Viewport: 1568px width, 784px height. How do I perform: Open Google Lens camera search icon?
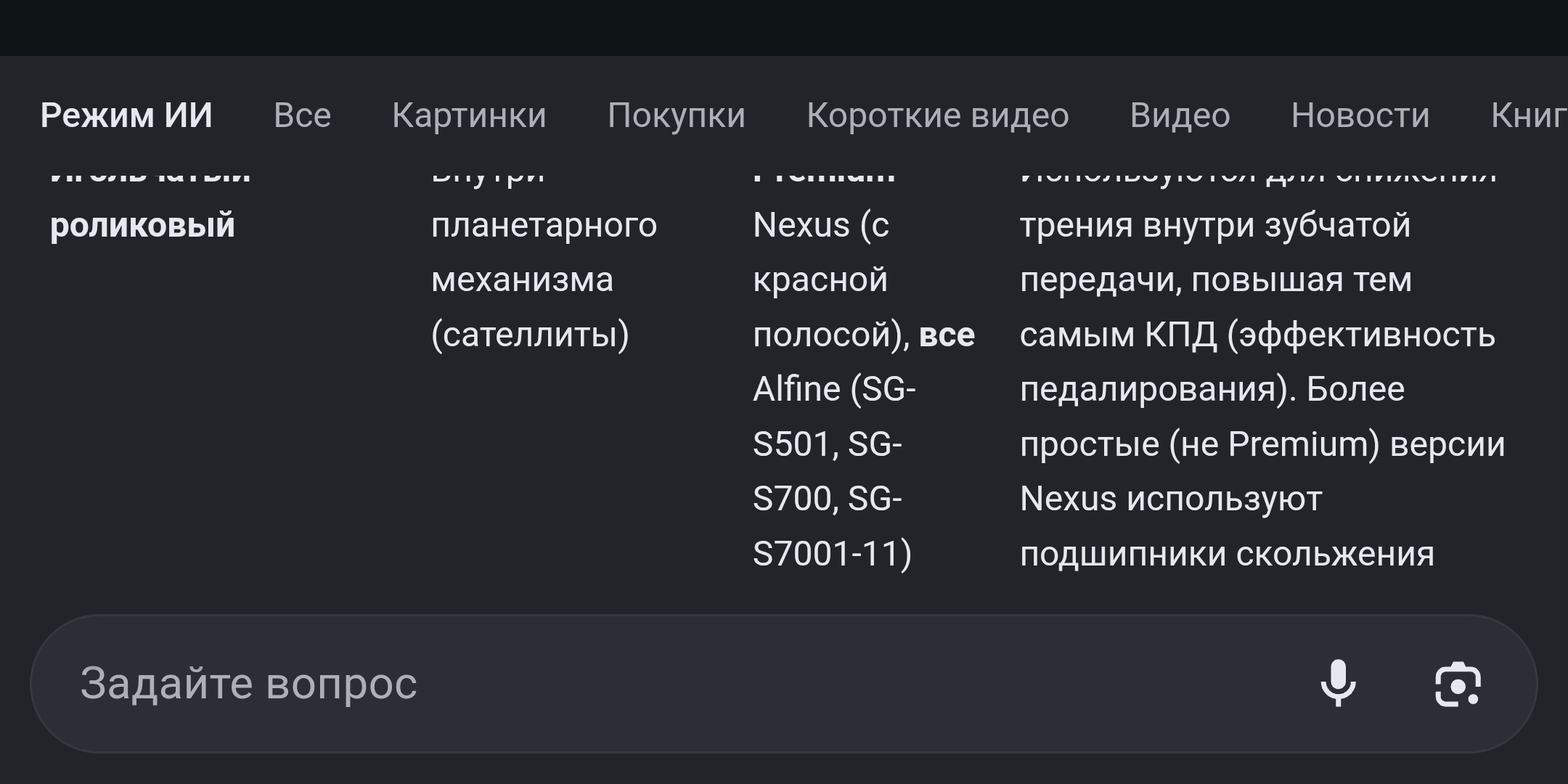[1458, 683]
